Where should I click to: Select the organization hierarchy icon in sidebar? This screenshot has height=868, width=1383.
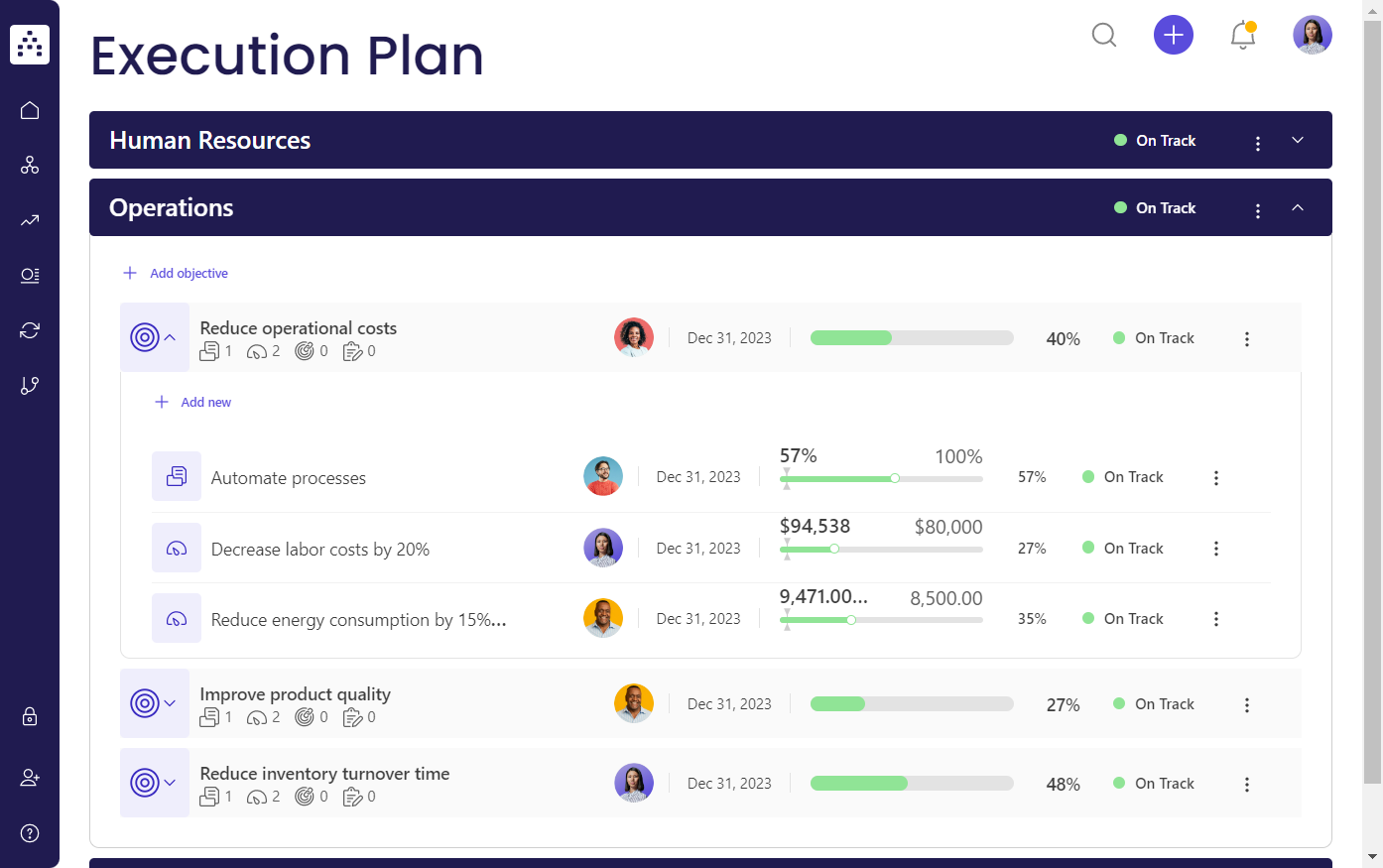[x=30, y=165]
